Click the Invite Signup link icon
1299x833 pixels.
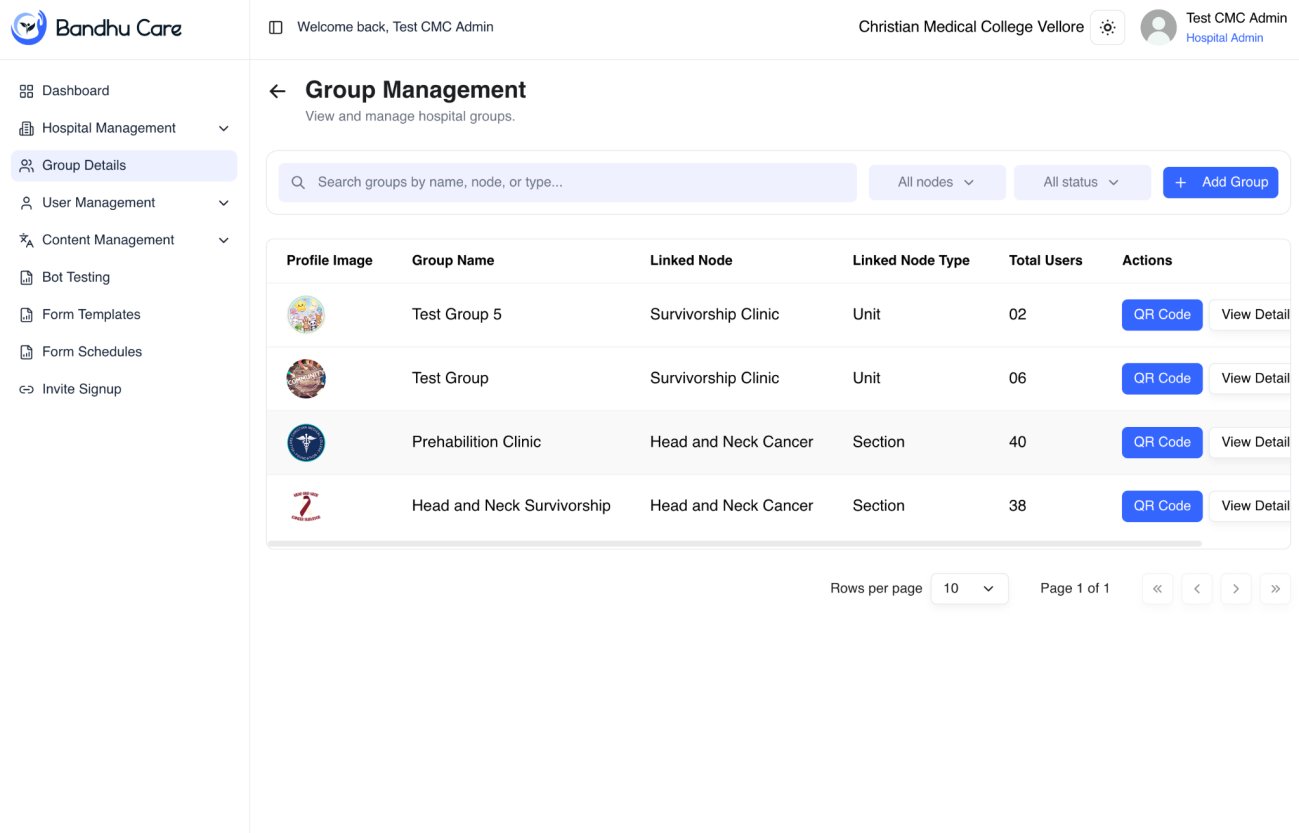point(26,390)
